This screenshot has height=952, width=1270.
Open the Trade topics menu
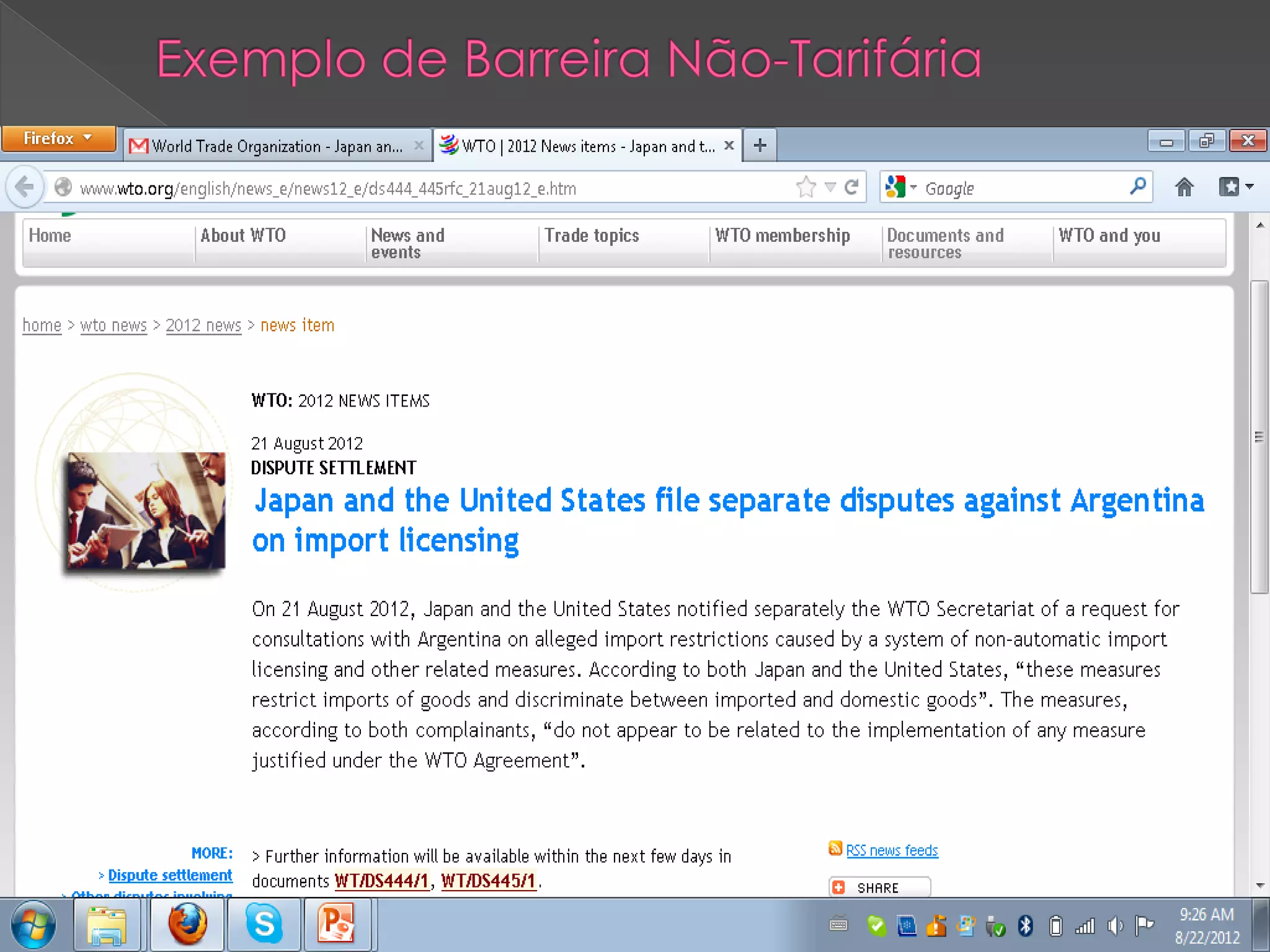(592, 236)
